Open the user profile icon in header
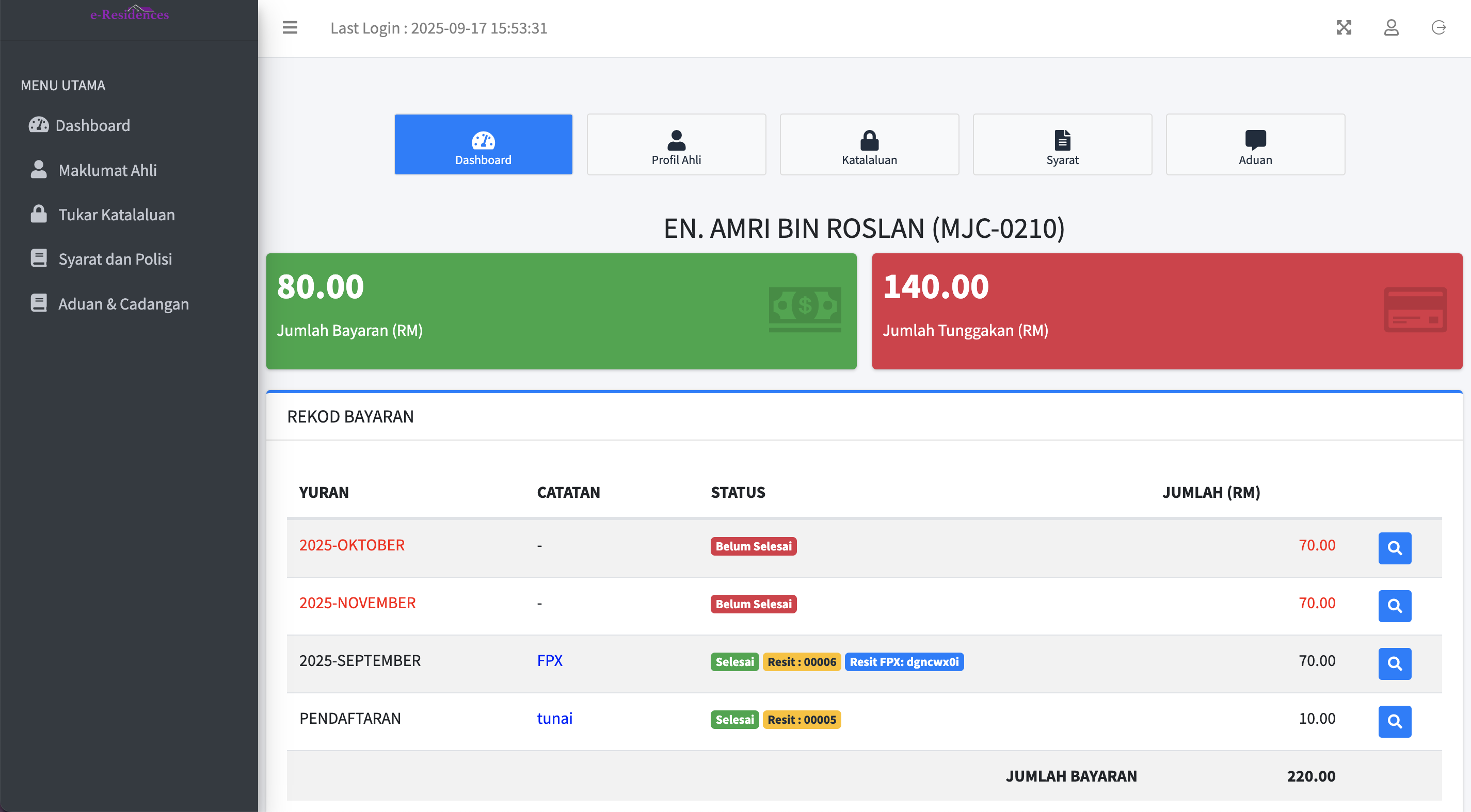1471x812 pixels. click(1390, 27)
